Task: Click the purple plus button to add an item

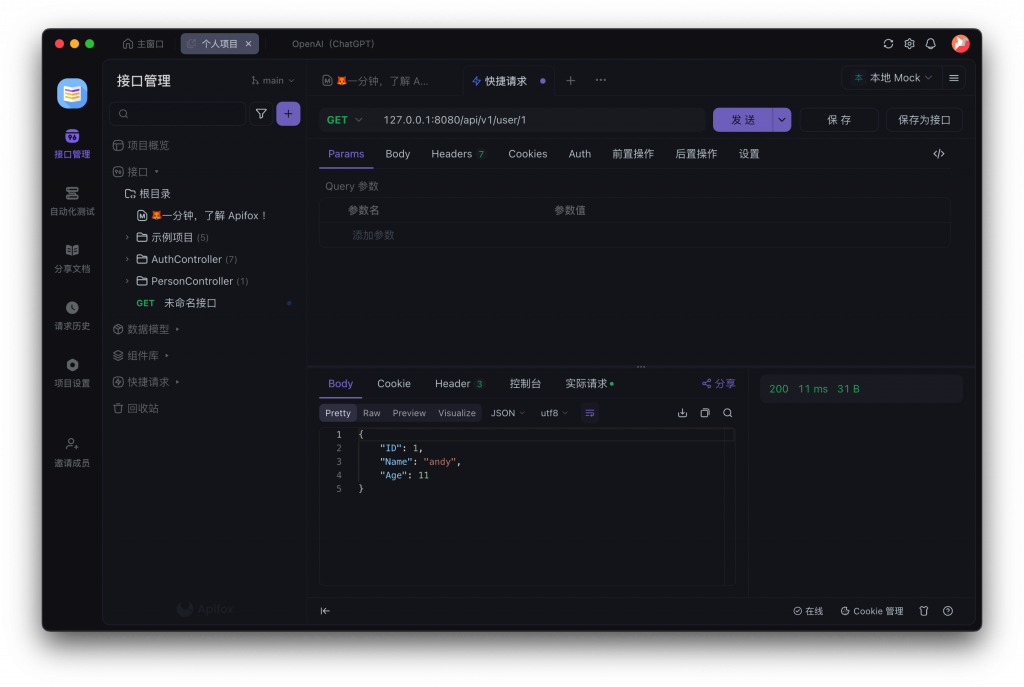Action: (288, 114)
